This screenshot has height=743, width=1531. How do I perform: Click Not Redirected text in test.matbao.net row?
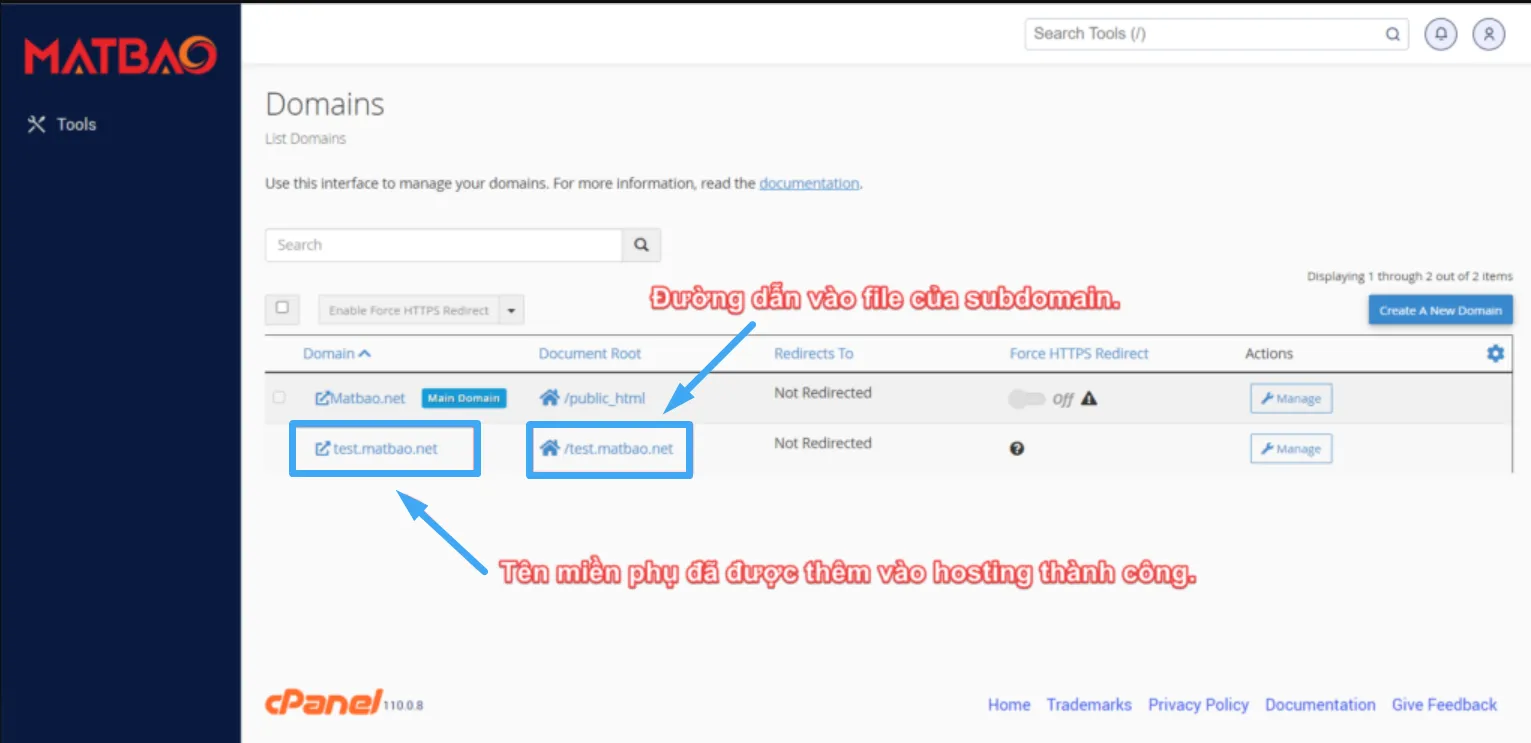tap(823, 443)
